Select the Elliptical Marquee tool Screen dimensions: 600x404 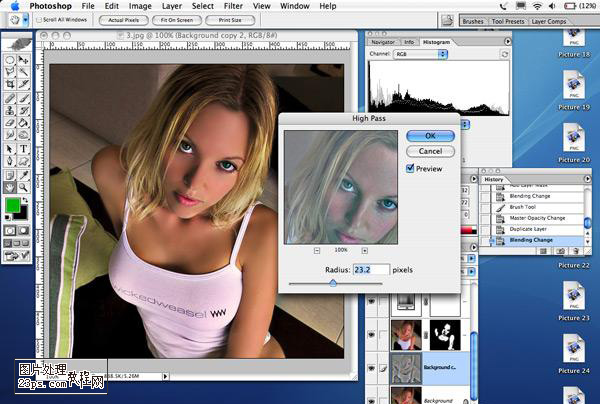click(x=10, y=60)
